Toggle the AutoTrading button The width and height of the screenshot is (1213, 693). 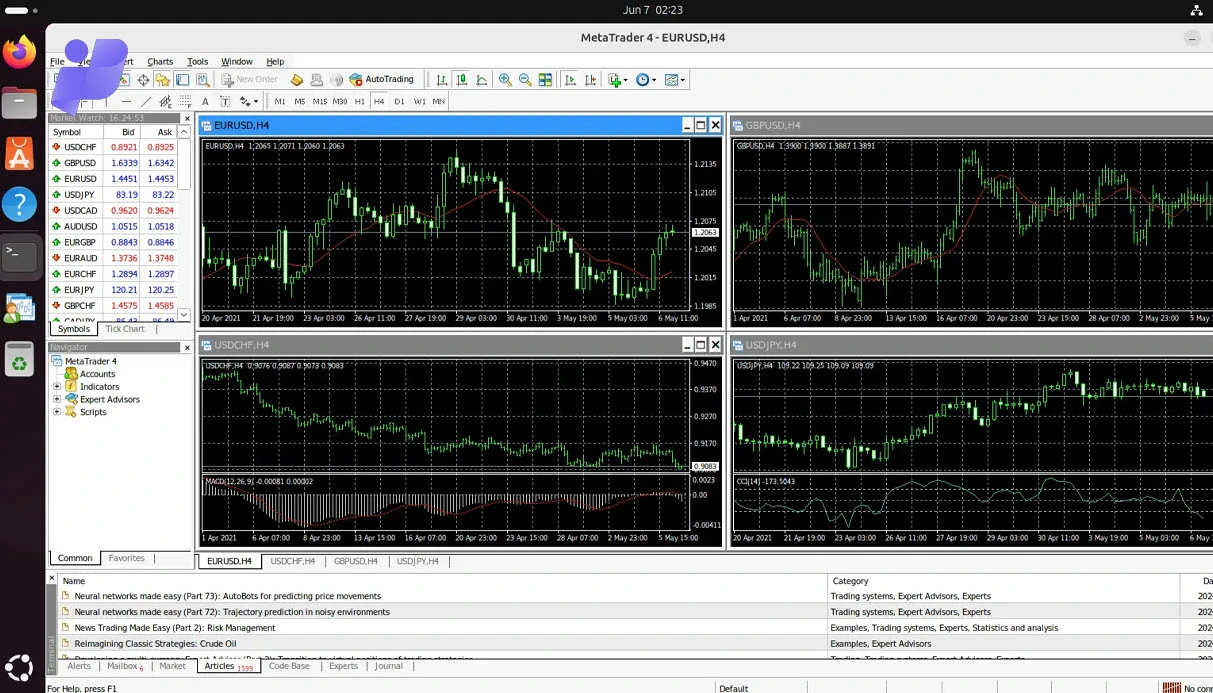pyautogui.click(x=381, y=80)
